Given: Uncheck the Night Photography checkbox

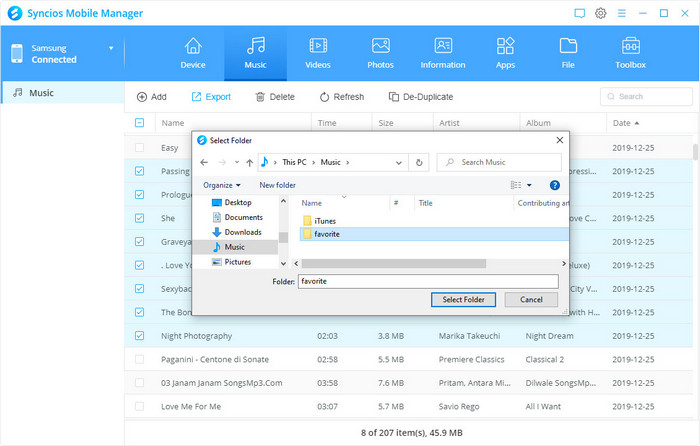Looking at the screenshot, I should coord(139,336).
